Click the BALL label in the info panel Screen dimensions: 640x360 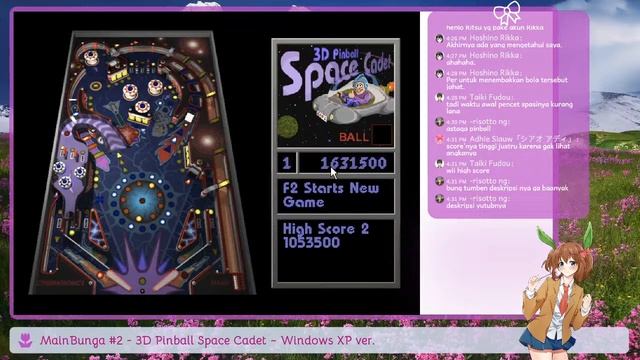pyautogui.click(x=354, y=137)
